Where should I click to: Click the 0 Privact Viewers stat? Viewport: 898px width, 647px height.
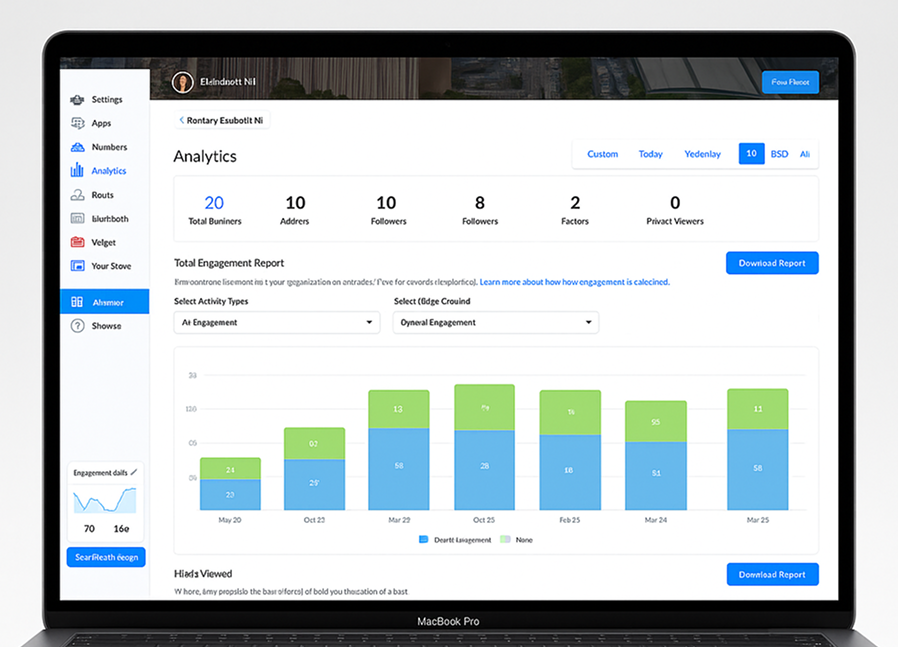click(675, 210)
